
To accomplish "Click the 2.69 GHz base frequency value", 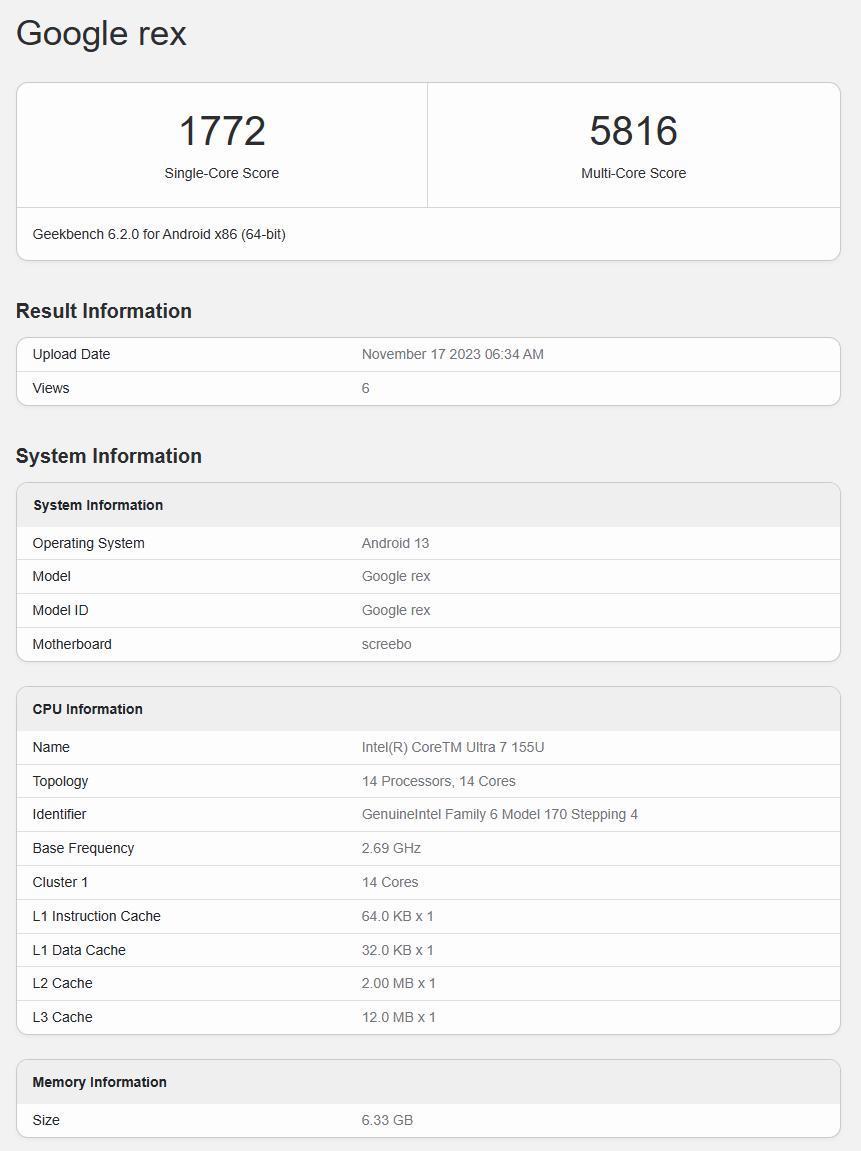I will [391, 848].
